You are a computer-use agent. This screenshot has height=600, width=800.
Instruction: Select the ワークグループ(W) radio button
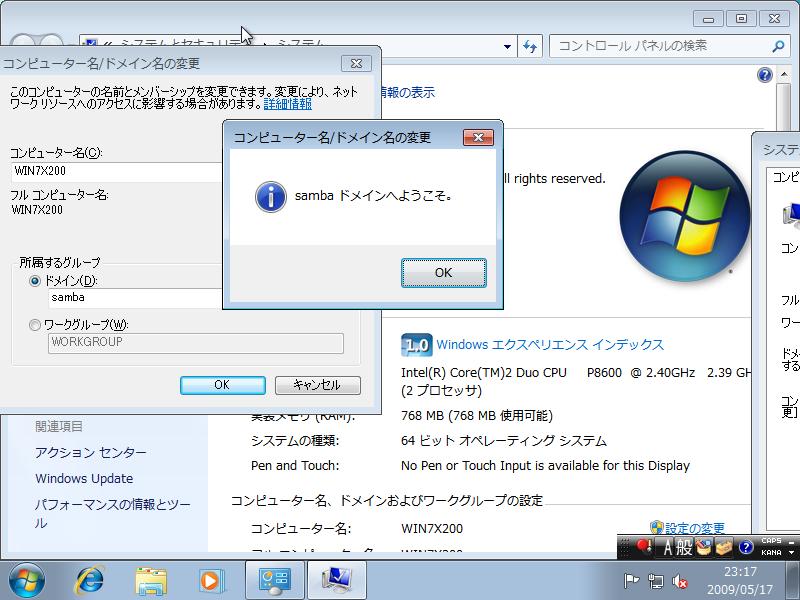pos(35,324)
